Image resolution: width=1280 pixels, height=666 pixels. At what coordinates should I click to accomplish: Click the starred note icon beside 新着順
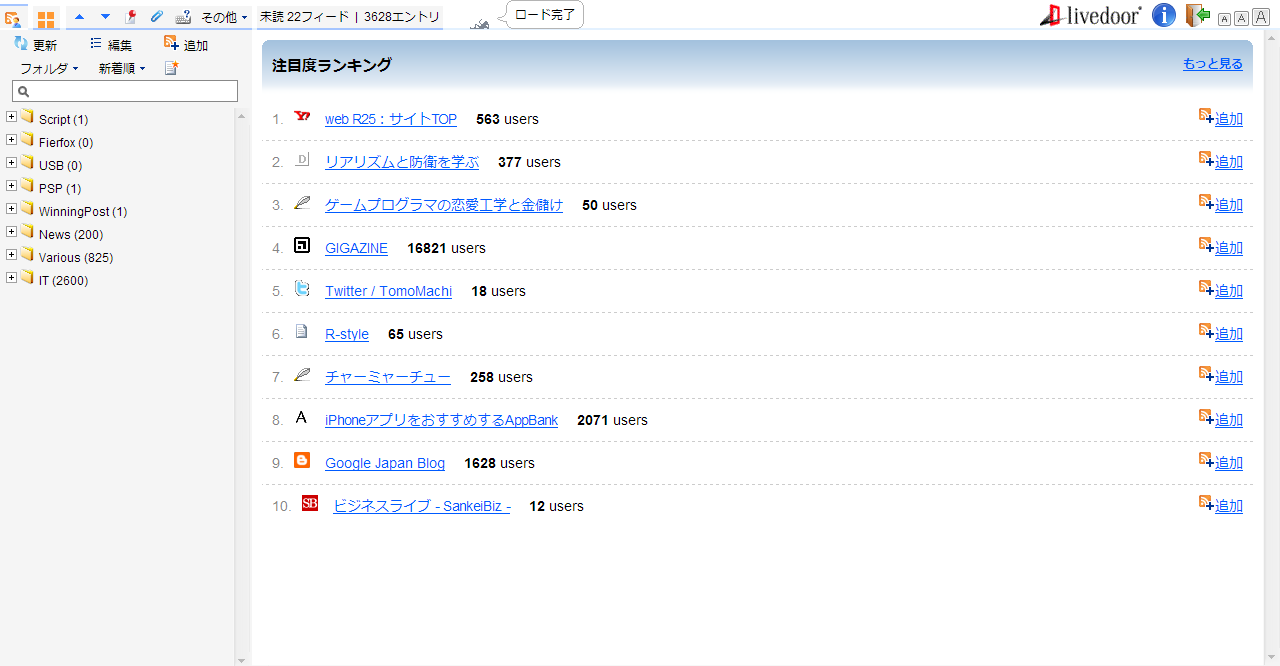click(x=171, y=68)
